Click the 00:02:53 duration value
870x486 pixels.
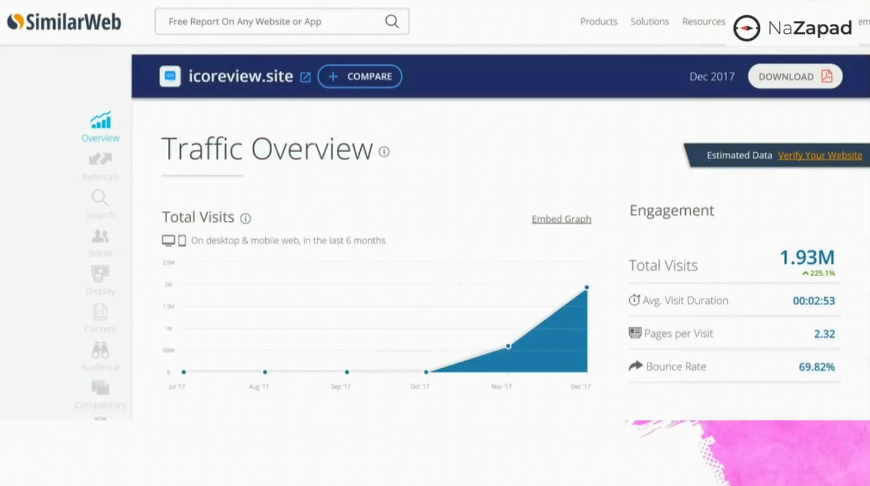(813, 301)
